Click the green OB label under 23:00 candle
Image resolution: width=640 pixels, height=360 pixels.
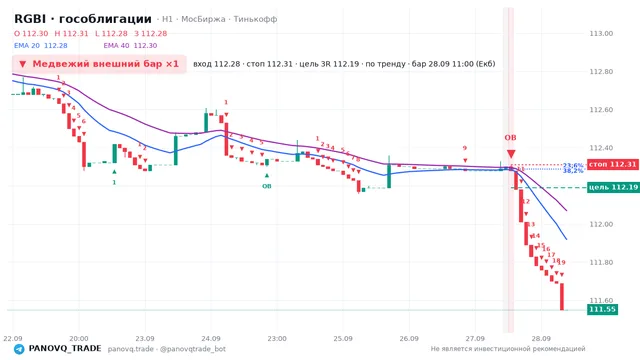pyautogui.click(x=267, y=186)
